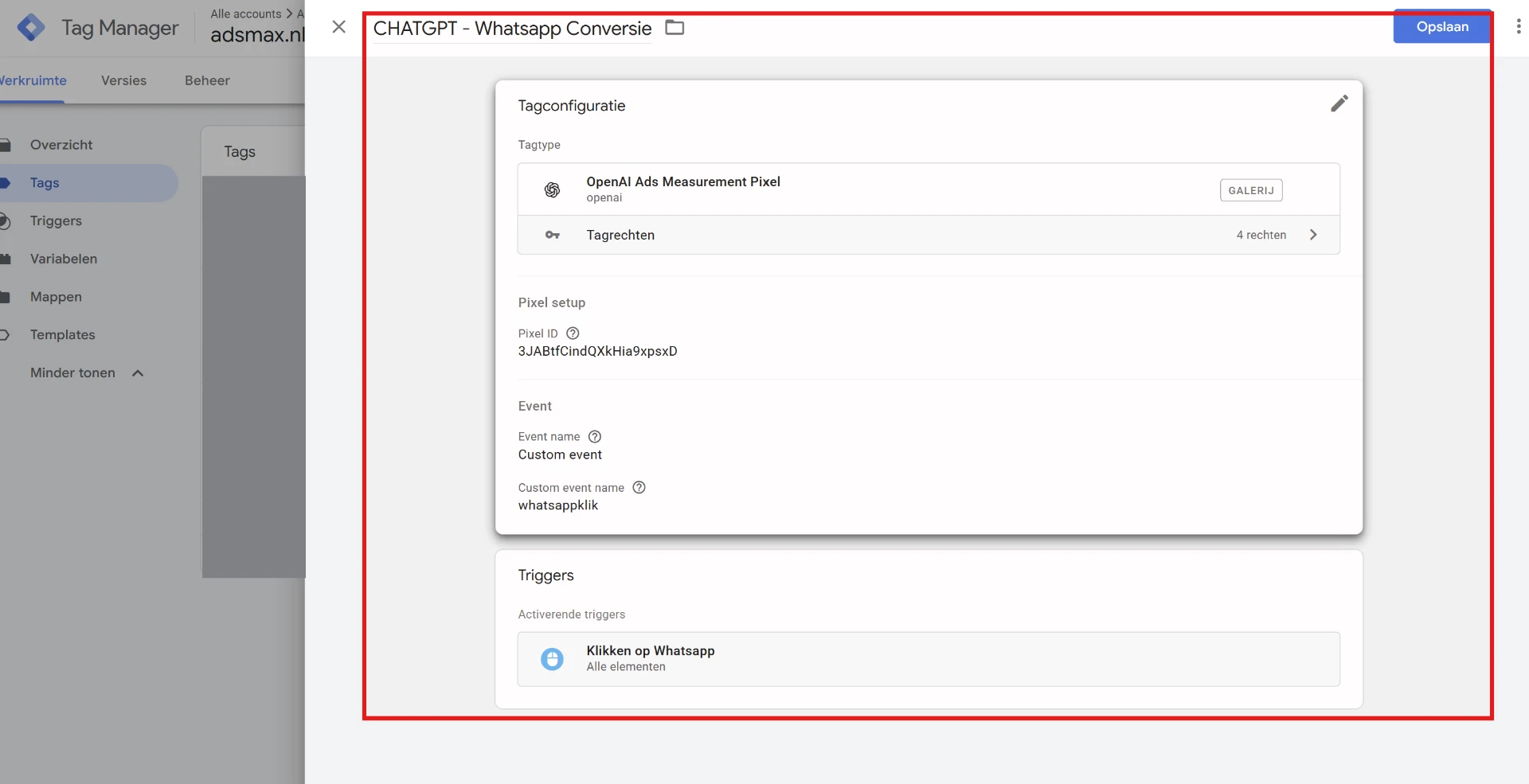Click the 4 rechten permissions text
The width and height of the screenshot is (1529, 784).
(1261, 235)
